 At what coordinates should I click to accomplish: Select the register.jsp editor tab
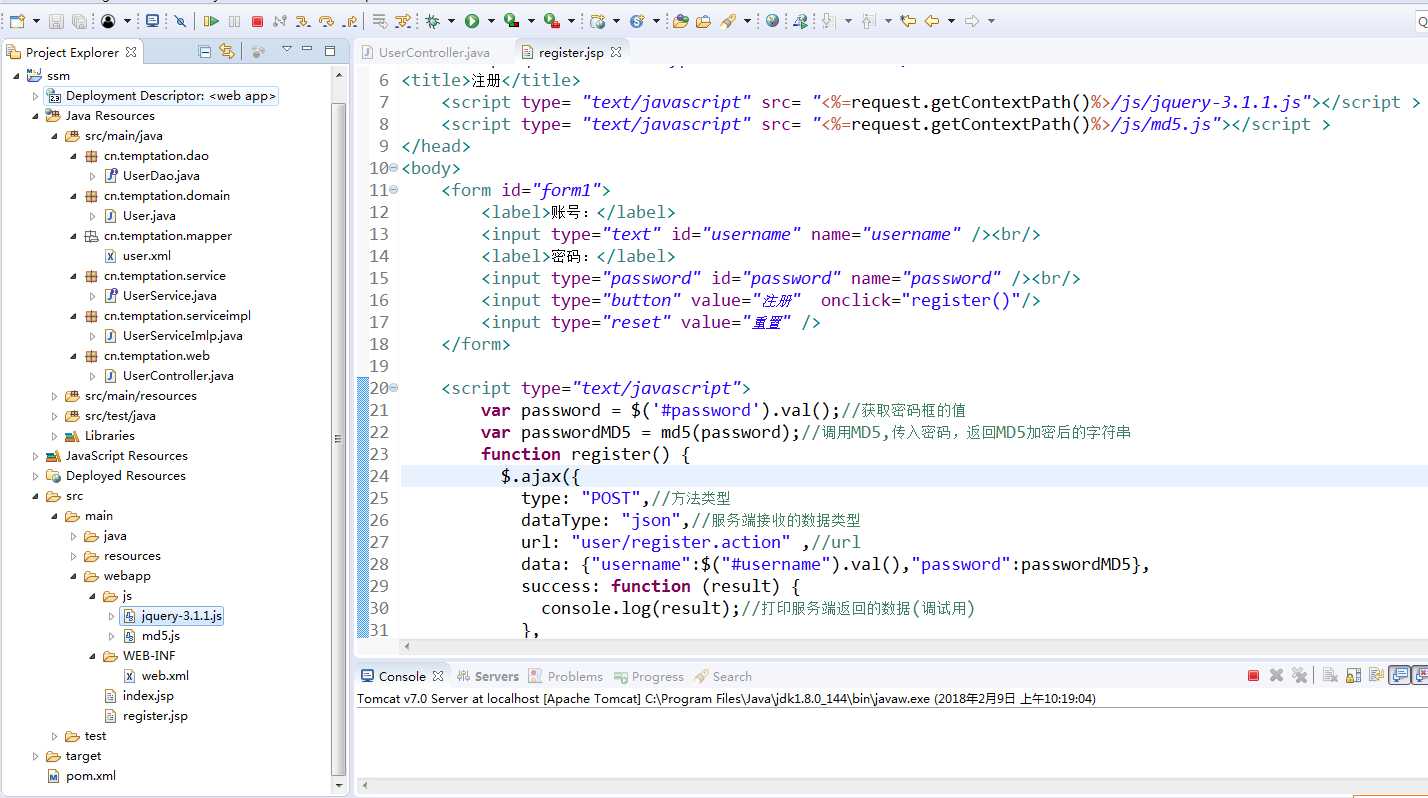570,52
